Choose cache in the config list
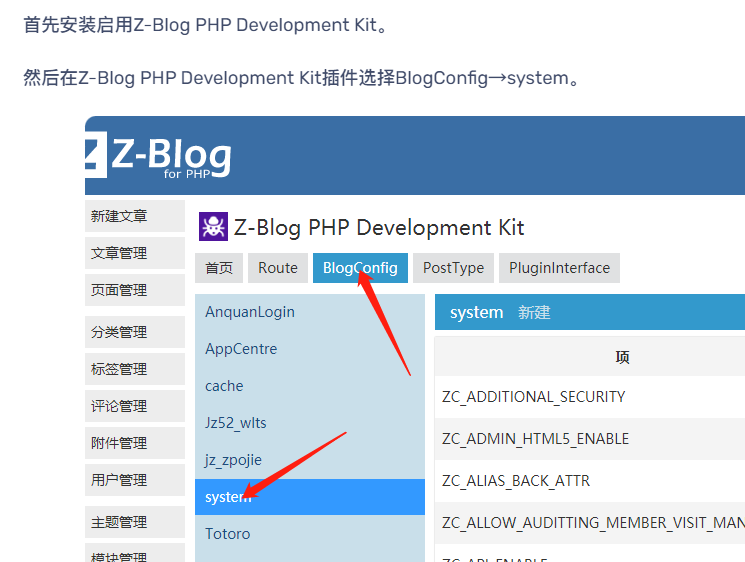 [310, 386]
